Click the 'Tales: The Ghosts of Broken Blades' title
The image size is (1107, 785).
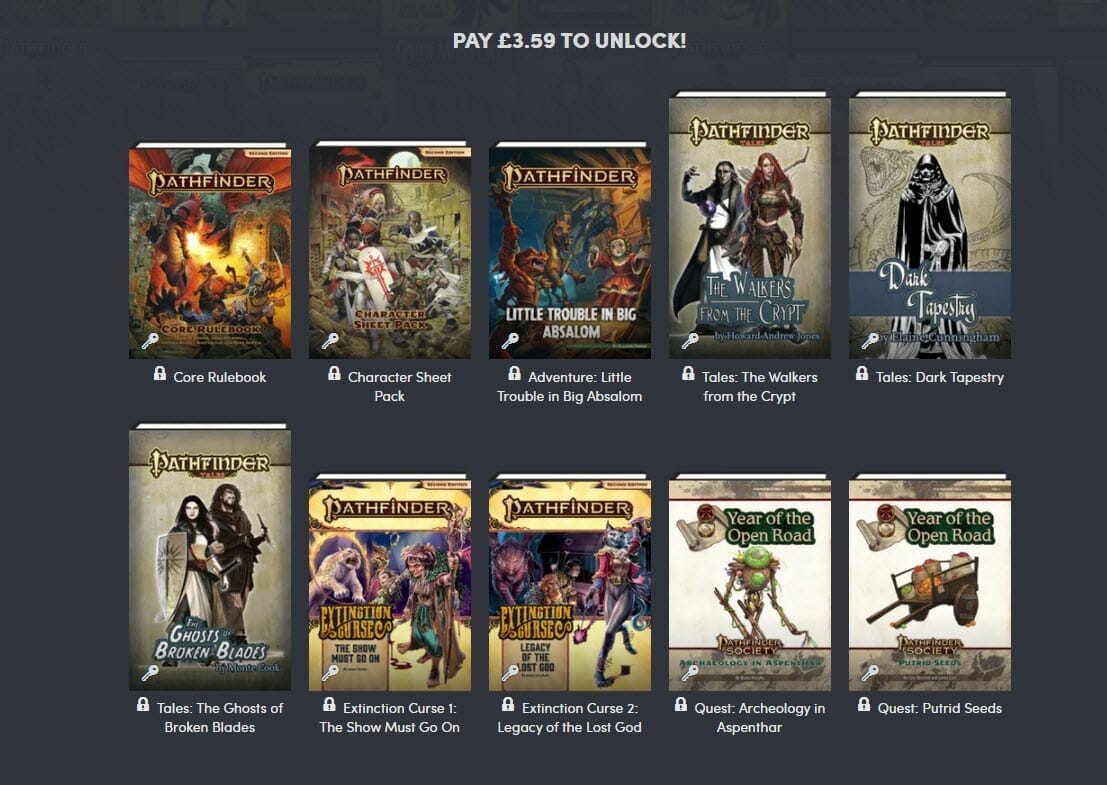[210, 718]
